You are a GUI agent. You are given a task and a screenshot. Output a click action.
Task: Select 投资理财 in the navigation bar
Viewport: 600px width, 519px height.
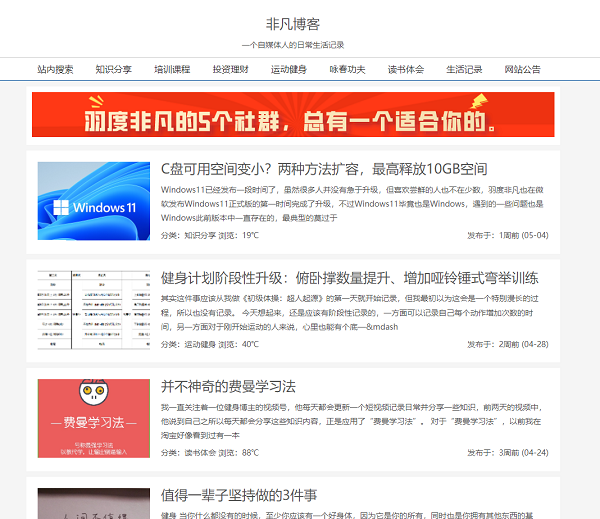point(231,69)
